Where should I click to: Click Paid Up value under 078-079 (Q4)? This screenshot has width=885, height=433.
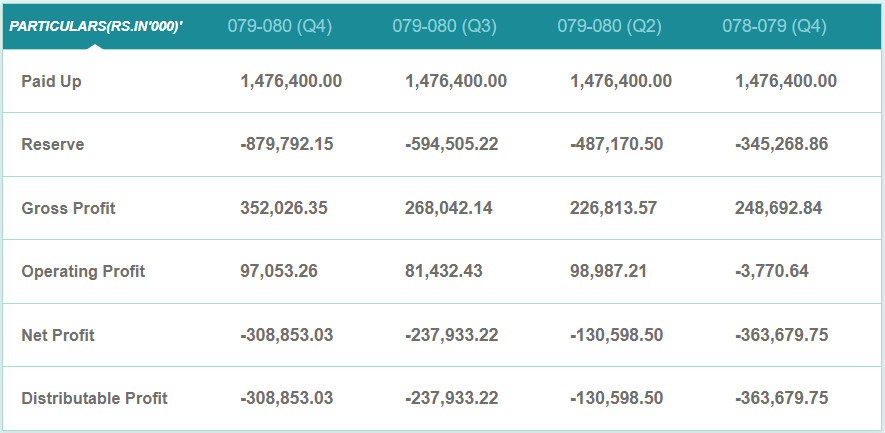(786, 81)
